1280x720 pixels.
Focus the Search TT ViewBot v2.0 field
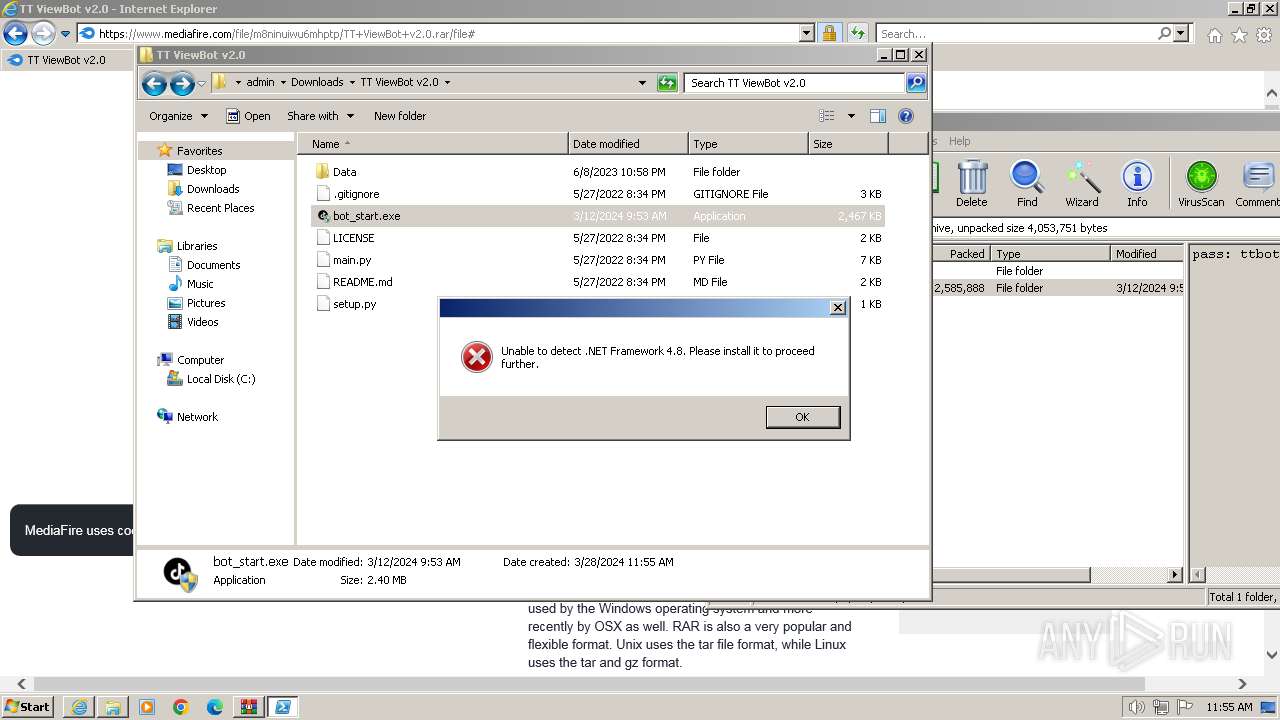coord(795,83)
